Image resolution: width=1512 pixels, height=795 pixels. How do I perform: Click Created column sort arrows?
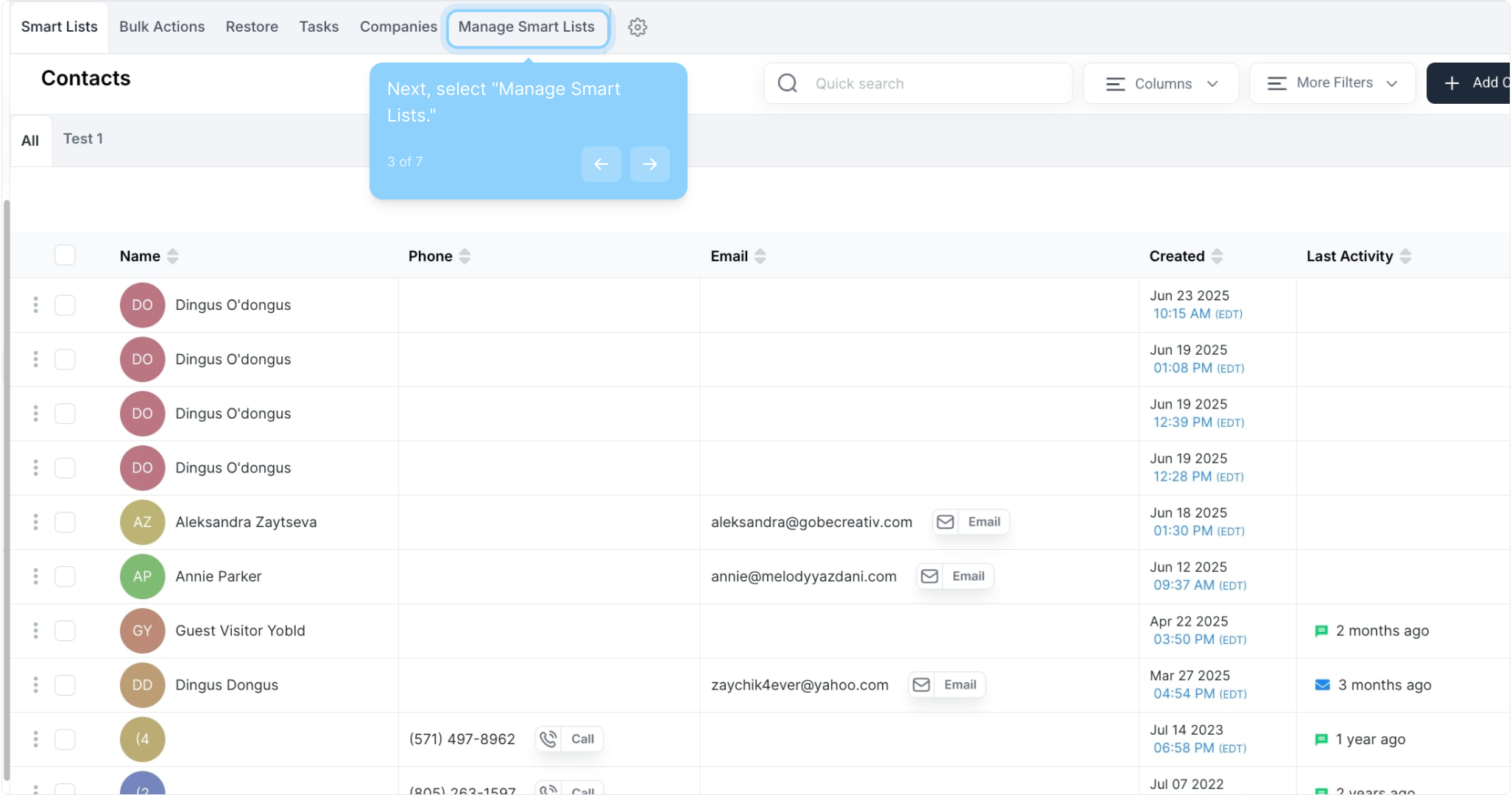pyautogui.click(x=1217, y=256)
